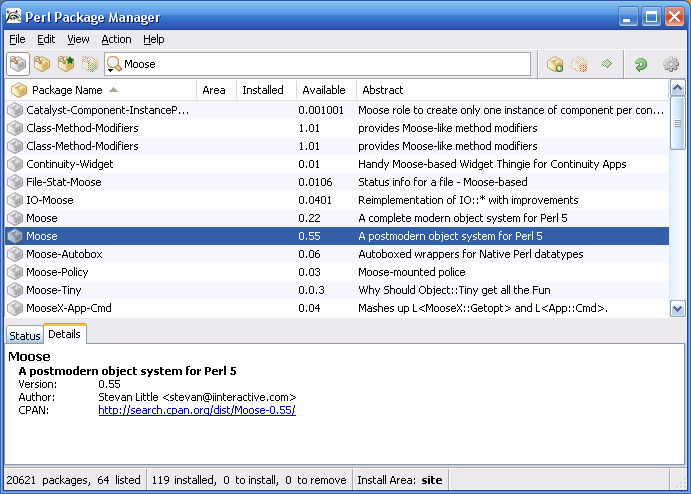Select the View installed packages icon
Viewport: 691px width, 494px height.
click(x=42, y=64)
